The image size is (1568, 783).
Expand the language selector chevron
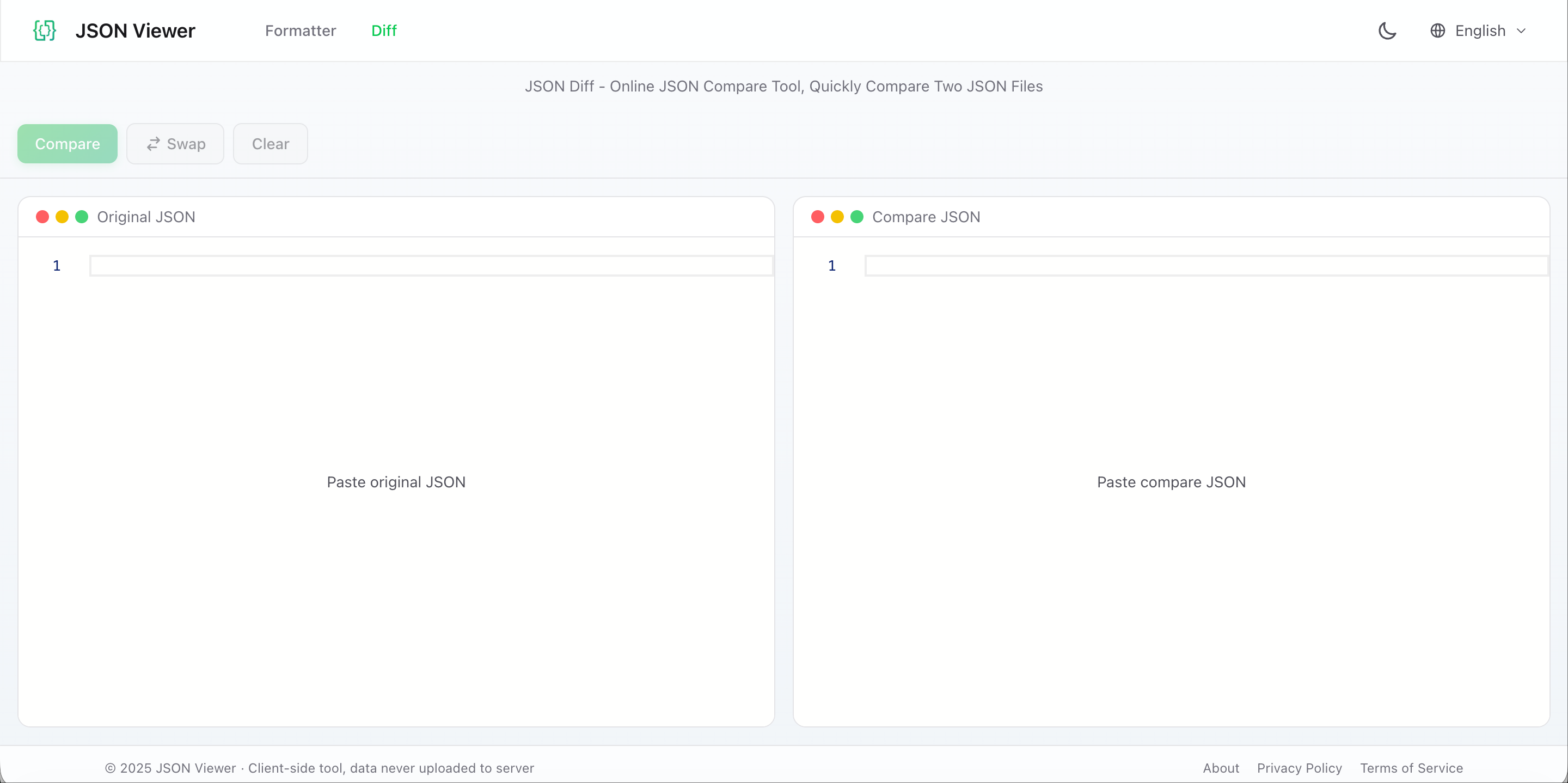click(x=1522, y=30)
